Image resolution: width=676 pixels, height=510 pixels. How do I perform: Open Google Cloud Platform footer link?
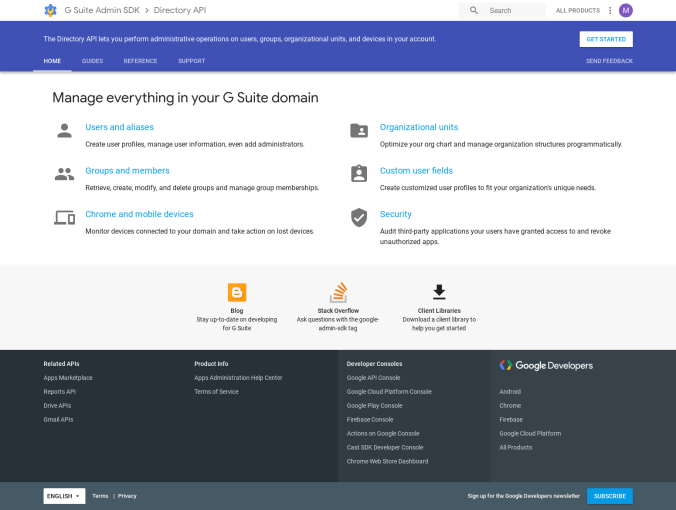point(530,434)
